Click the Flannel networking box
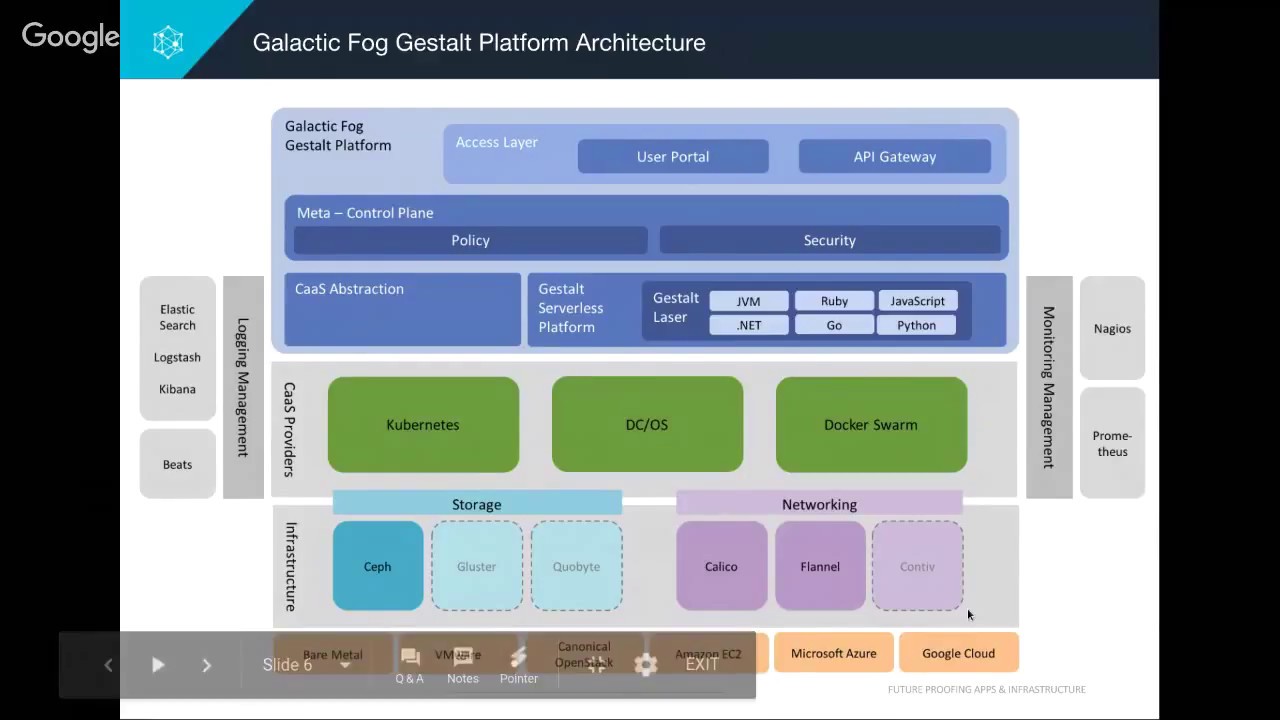Screen dimensions: 1280x720 coord(820,566)
